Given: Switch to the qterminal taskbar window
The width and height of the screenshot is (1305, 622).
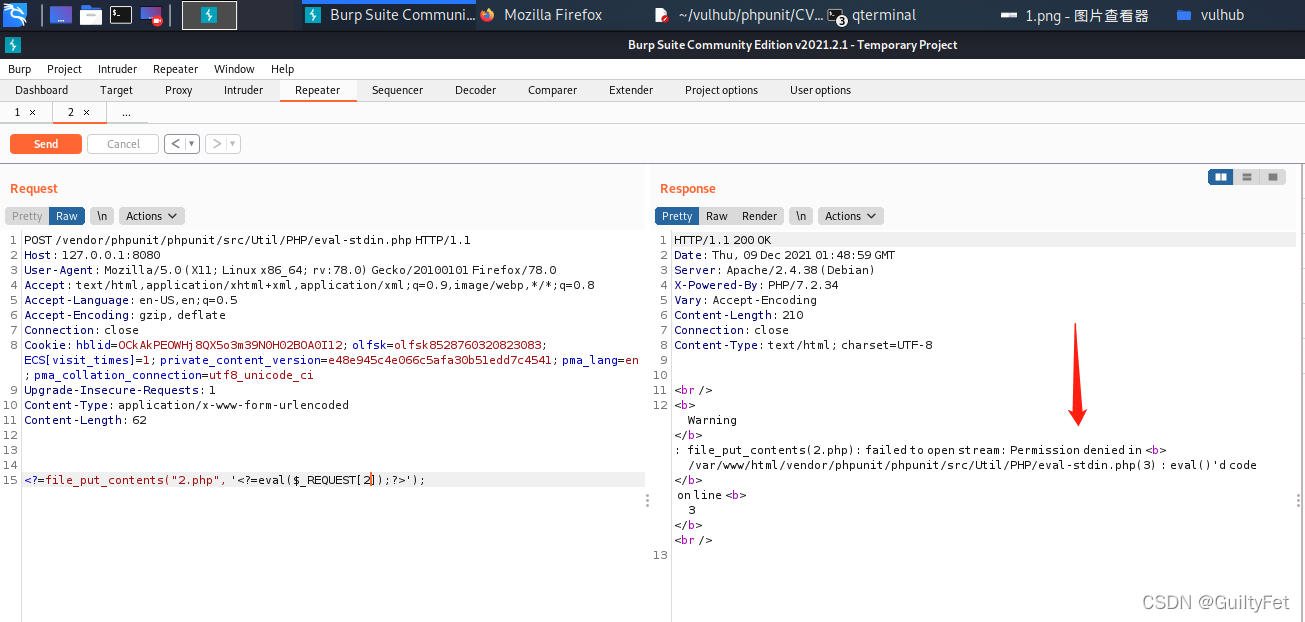Looking at the screenshot, I should point(872,15).
